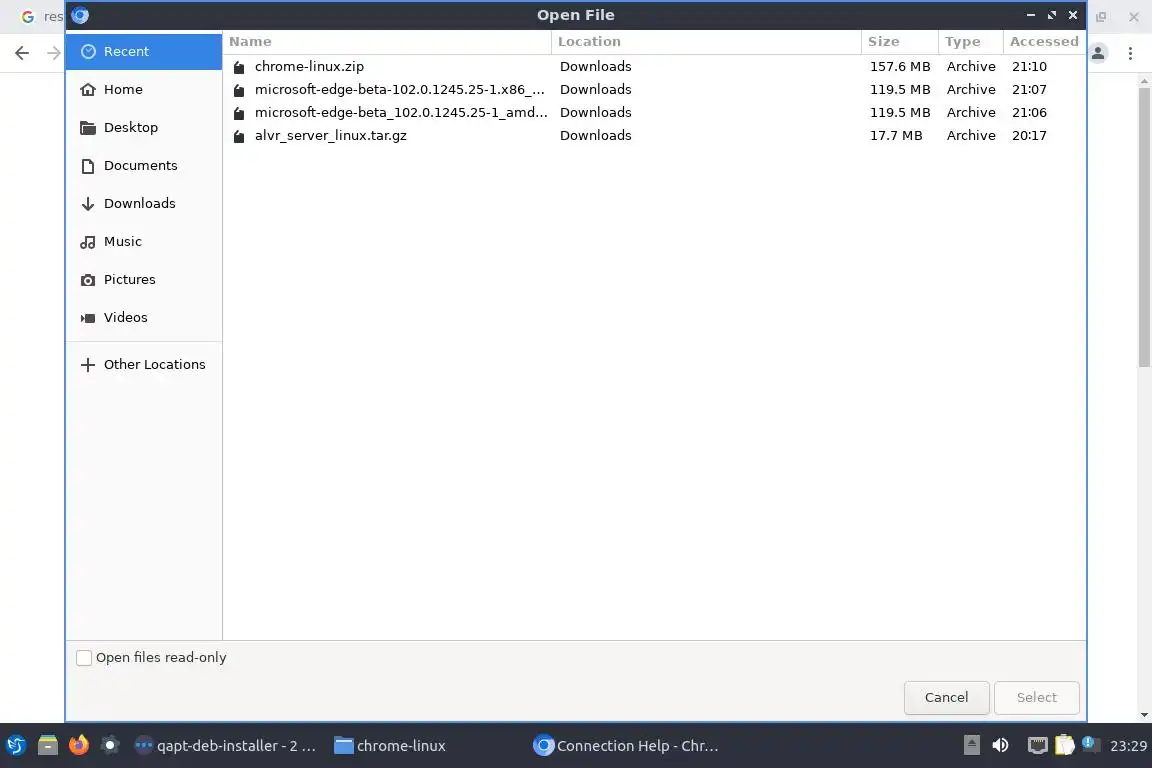This screenshot has height=768, width=1152.
Task: Sort files by Type column
Action: tap(971, 42)
